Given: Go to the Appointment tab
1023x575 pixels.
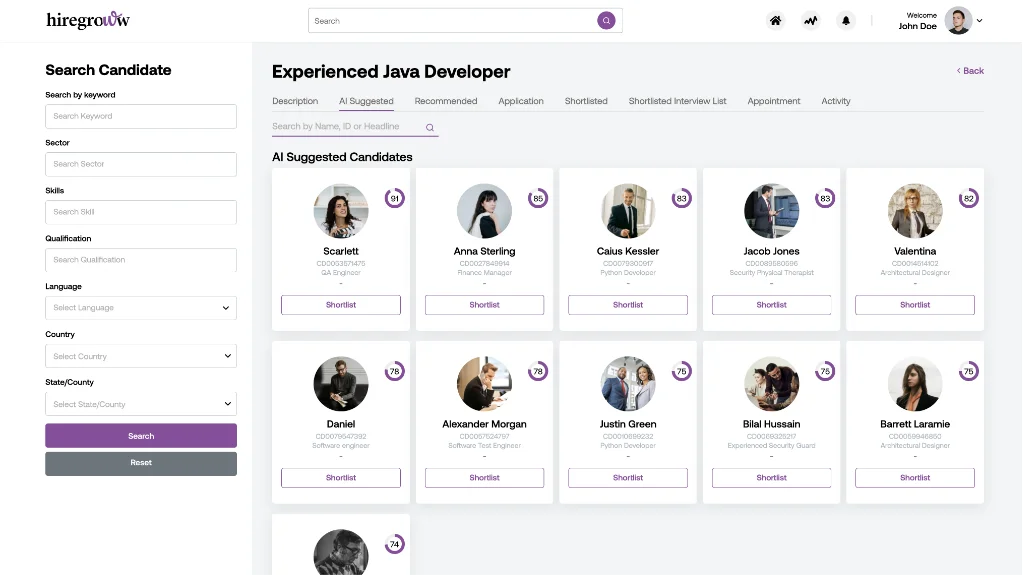Looking at the screenshot, I should [774, 101].
